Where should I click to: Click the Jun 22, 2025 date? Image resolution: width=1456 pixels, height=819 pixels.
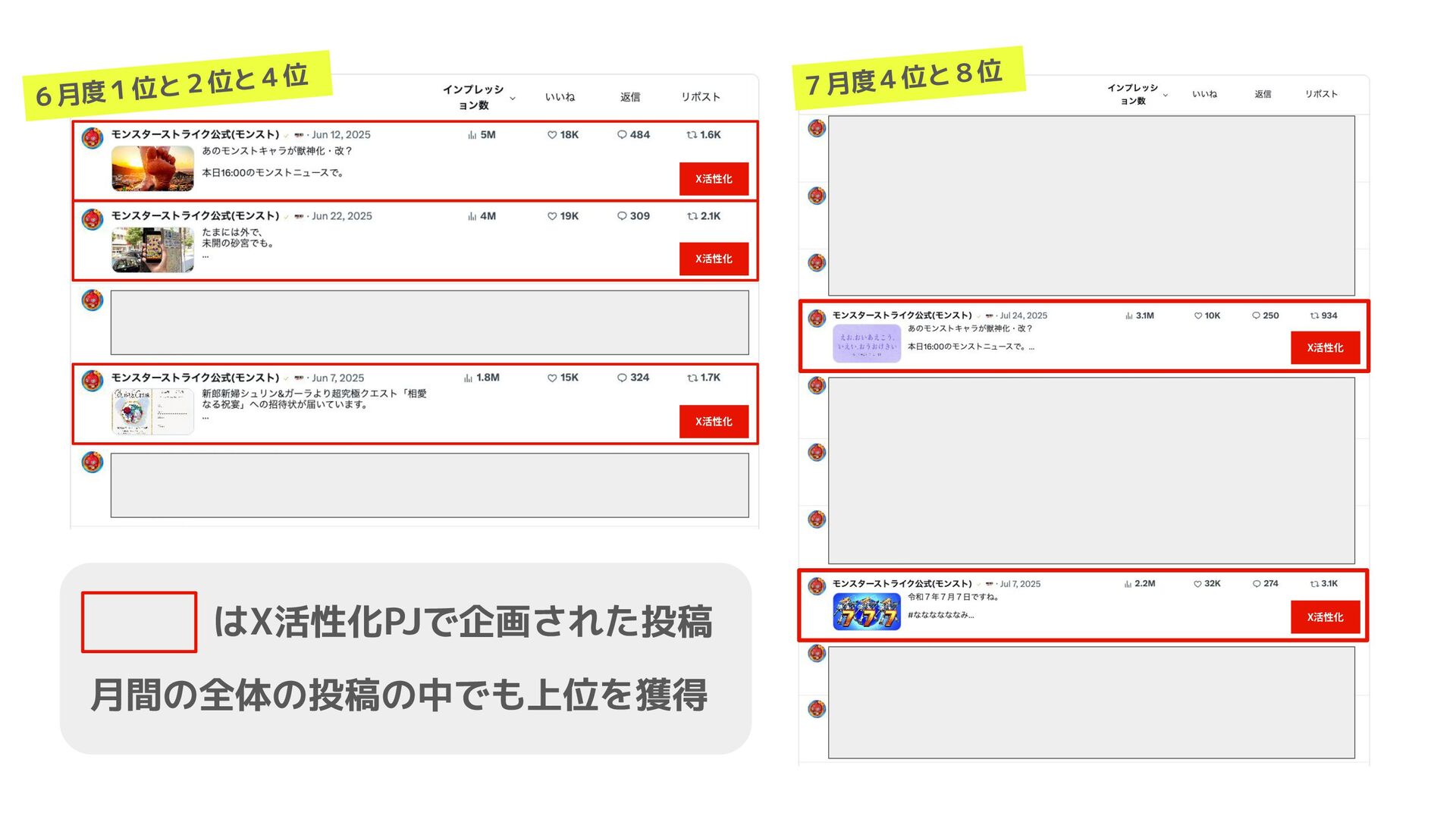[x=342, y=216]
